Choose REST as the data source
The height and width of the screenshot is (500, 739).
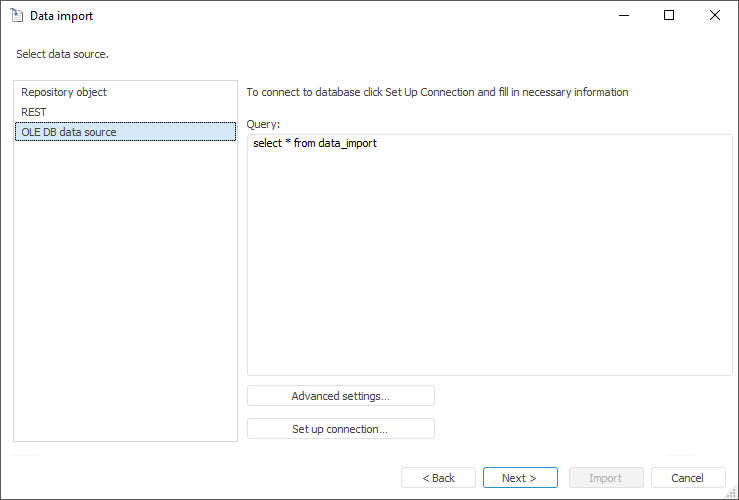click(34, 112)
